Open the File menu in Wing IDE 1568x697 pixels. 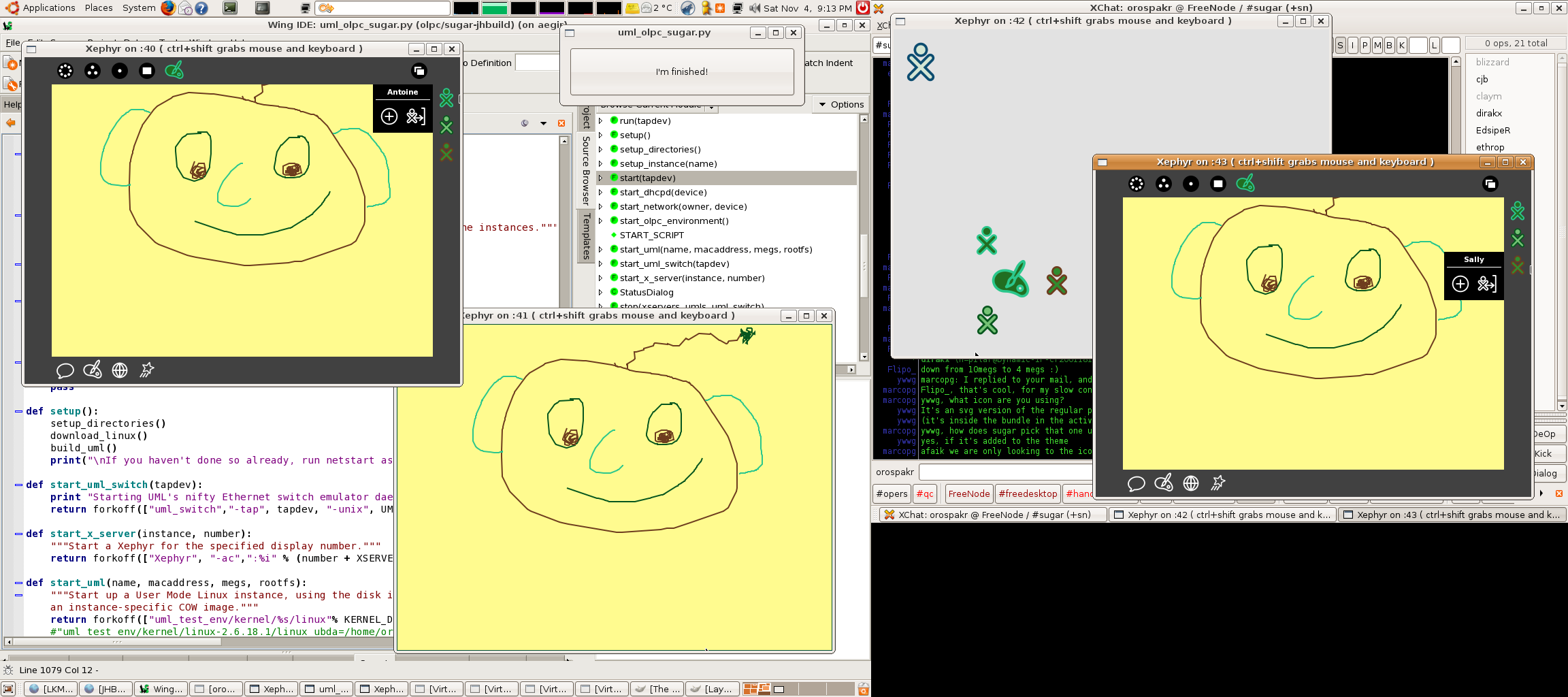coord(13,42)
